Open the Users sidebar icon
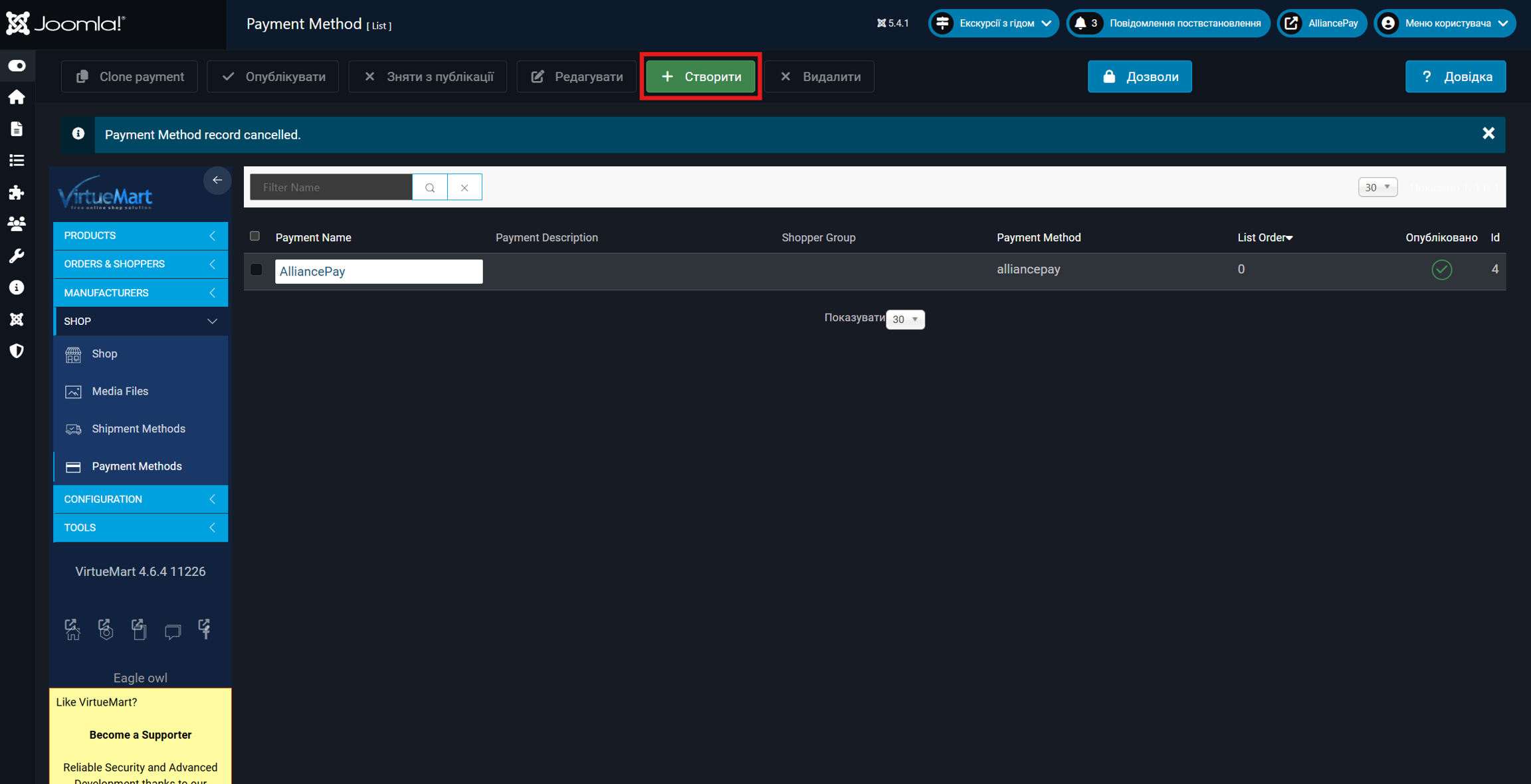This screenshot has height=784, width=1531. point(17,224)
